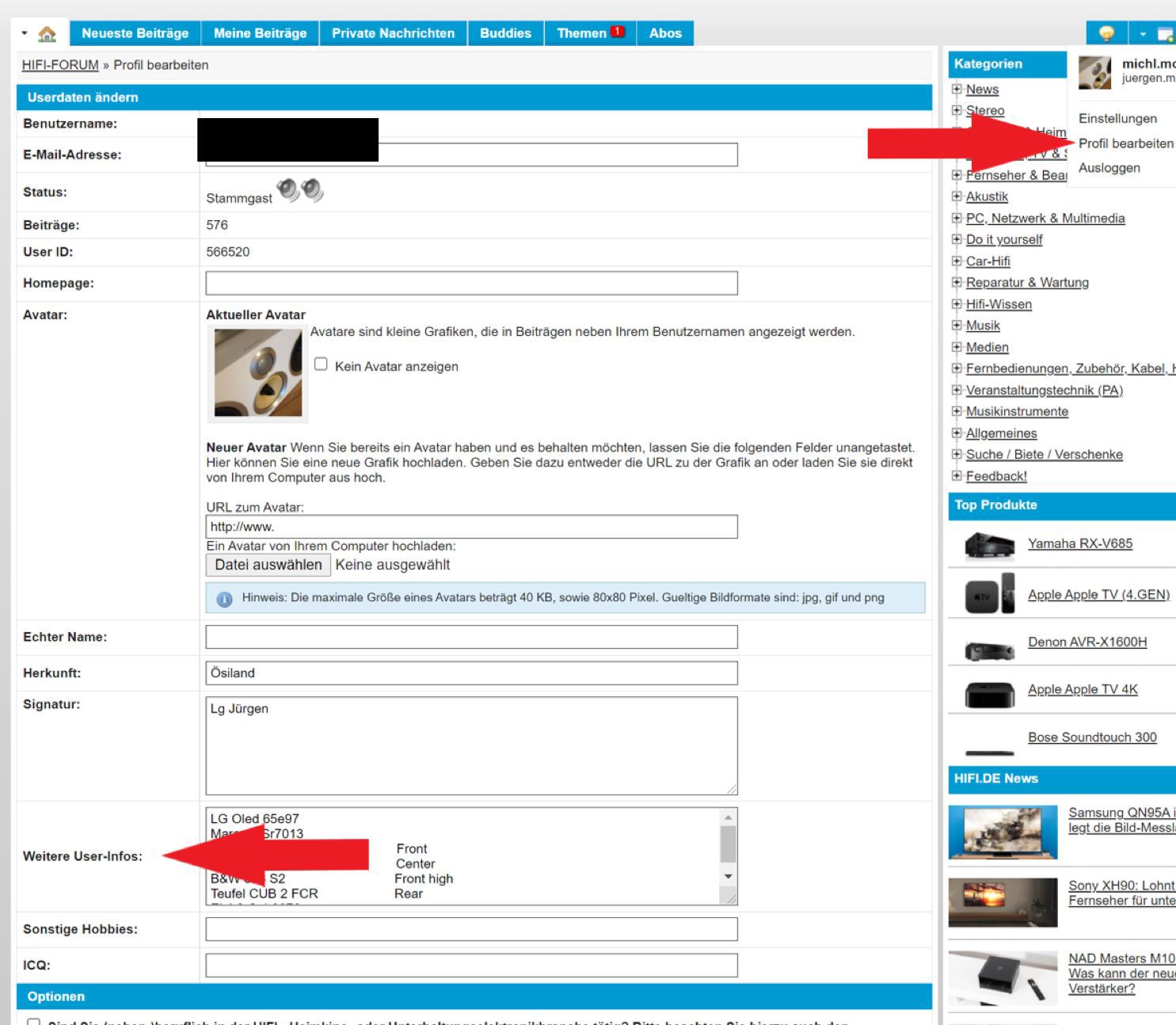Click the light bulb icon
The image size is (1176, 1025).
coord(1106,34)
